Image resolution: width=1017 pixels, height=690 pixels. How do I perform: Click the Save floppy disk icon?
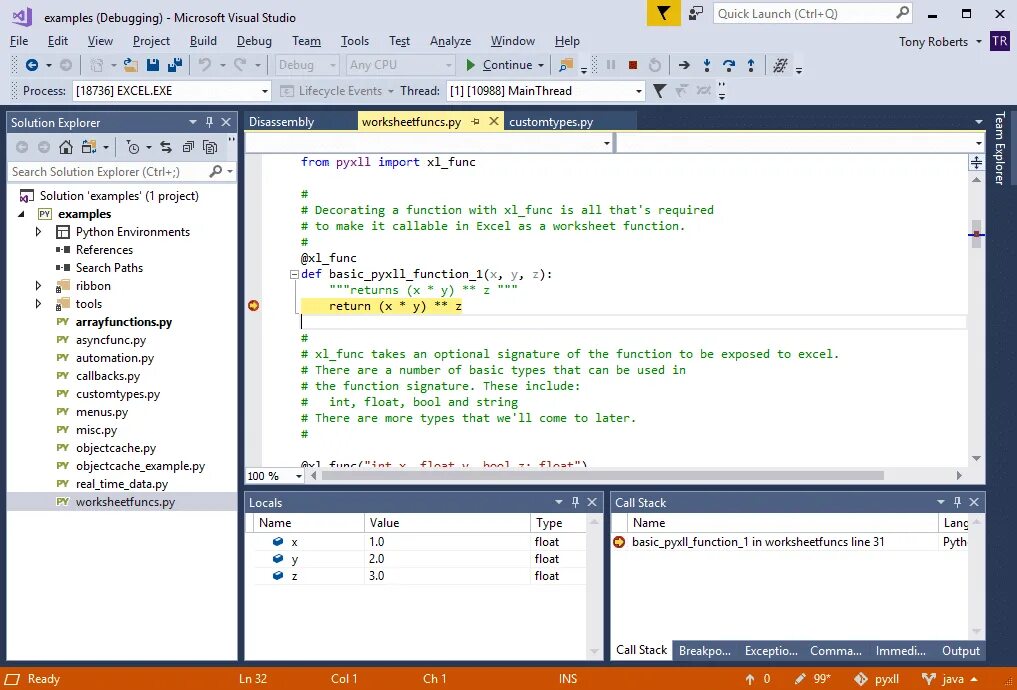tap(153, 65)
